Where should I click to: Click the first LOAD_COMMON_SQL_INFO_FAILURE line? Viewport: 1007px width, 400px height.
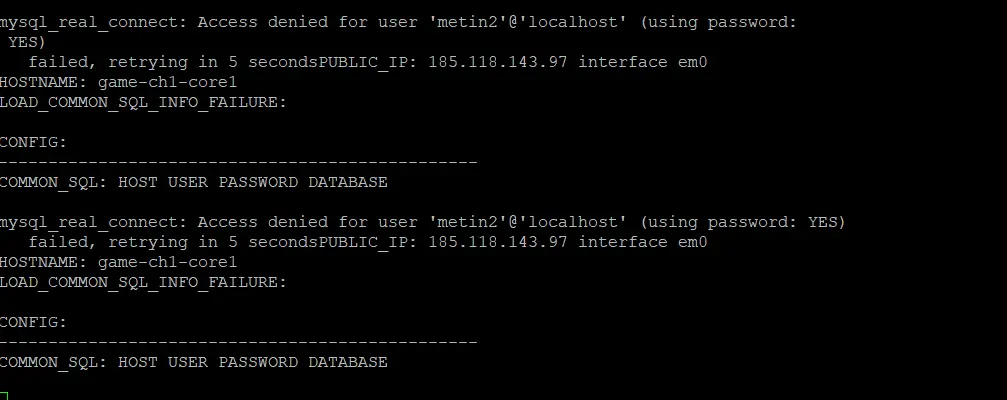click(143, 102)
